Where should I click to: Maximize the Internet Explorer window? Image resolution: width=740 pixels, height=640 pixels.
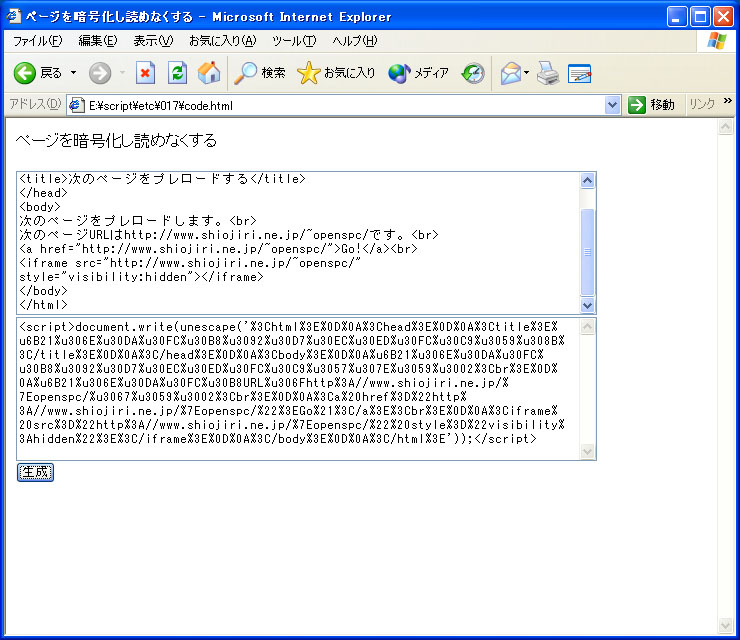coord(700,17)
